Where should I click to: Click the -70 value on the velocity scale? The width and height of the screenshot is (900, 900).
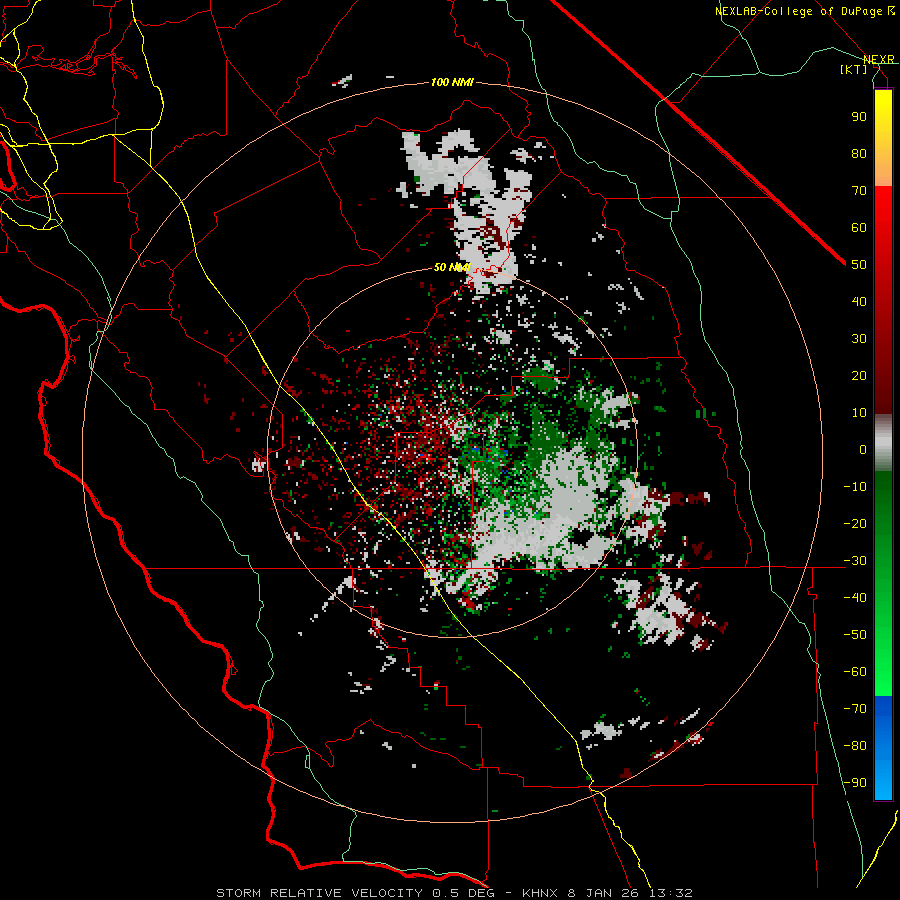pyautogui.click(x=855, y=708)
